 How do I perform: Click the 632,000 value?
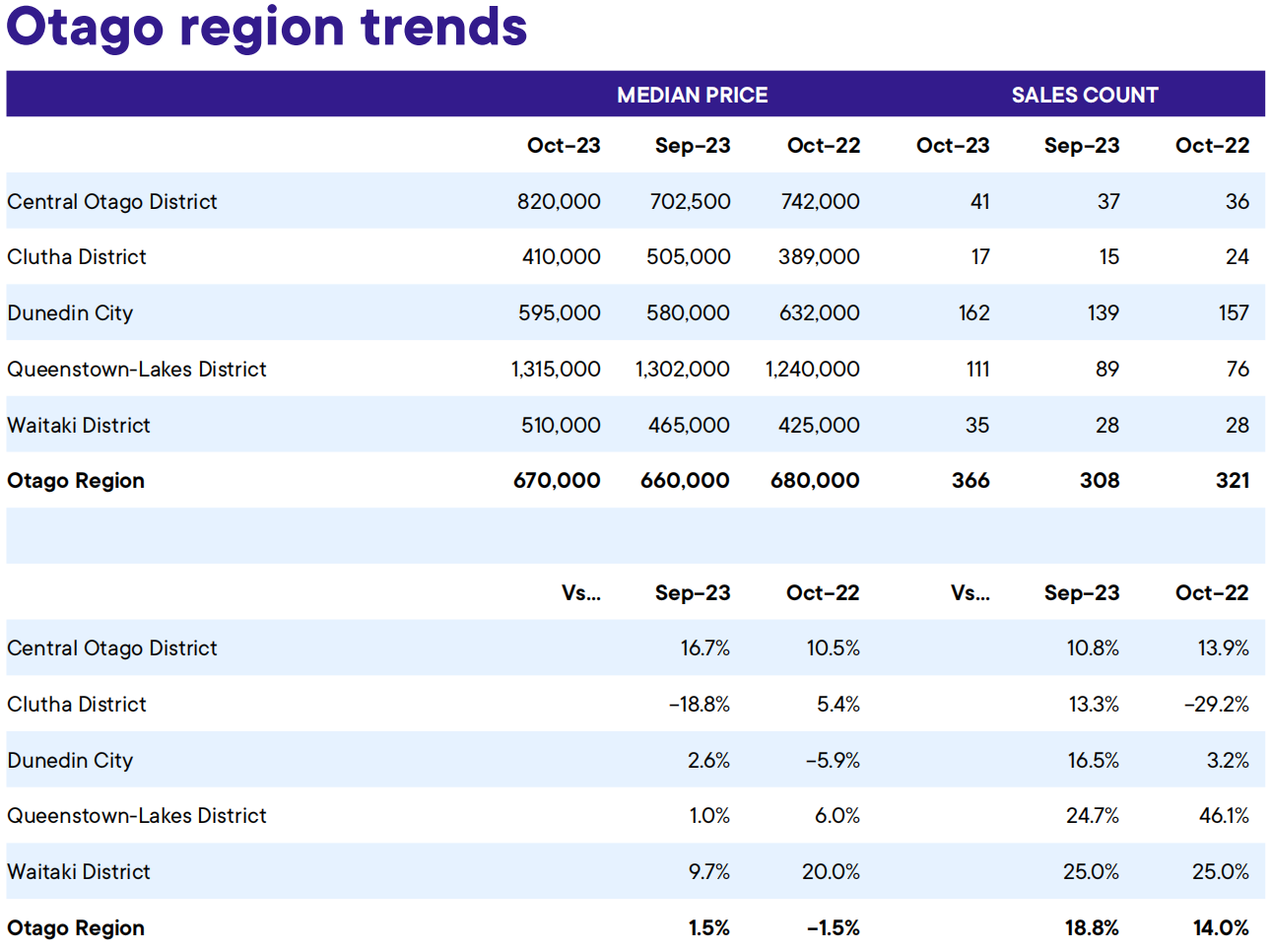point(820,312)
